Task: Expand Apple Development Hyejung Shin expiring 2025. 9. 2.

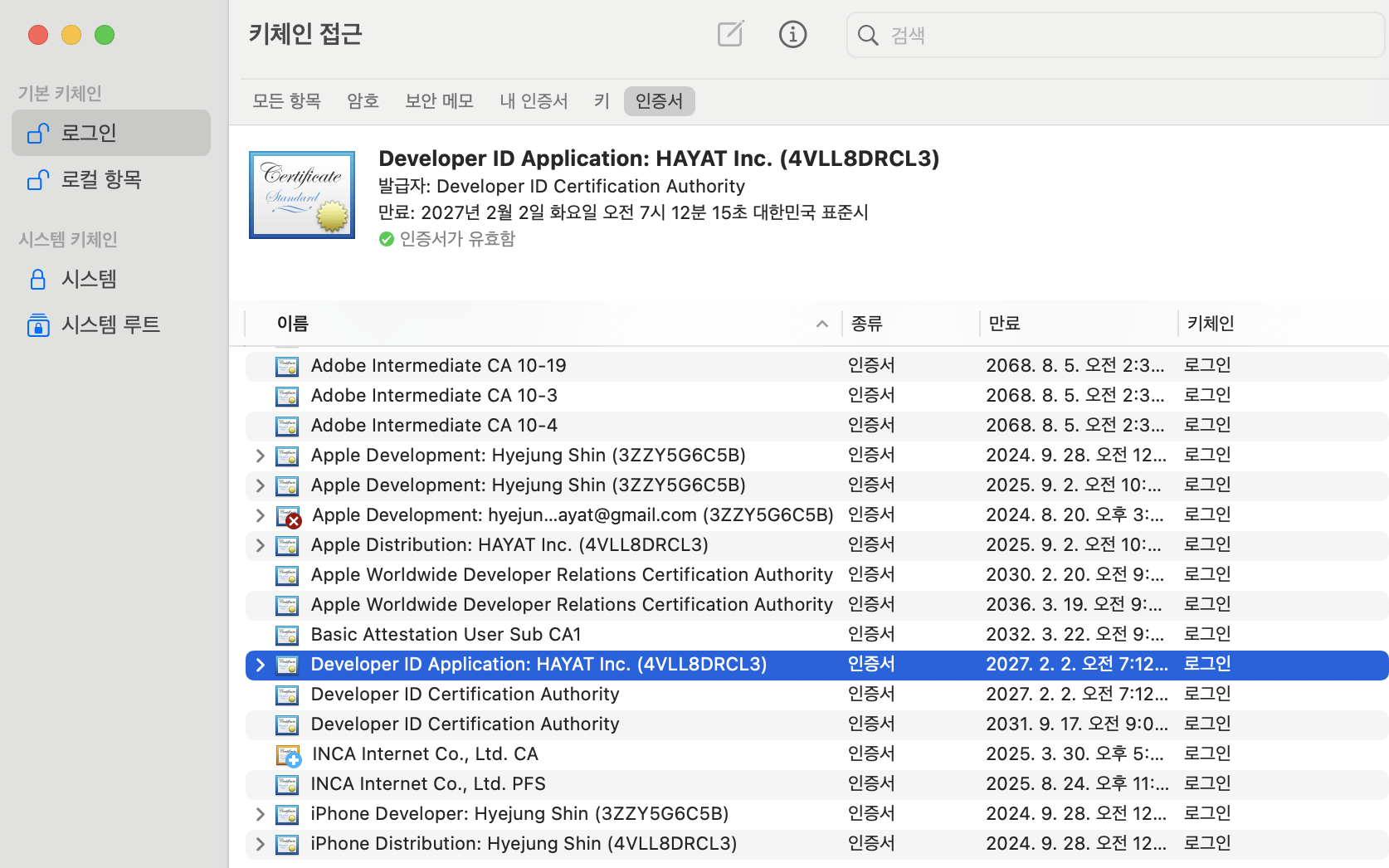Action: (261, 485)
